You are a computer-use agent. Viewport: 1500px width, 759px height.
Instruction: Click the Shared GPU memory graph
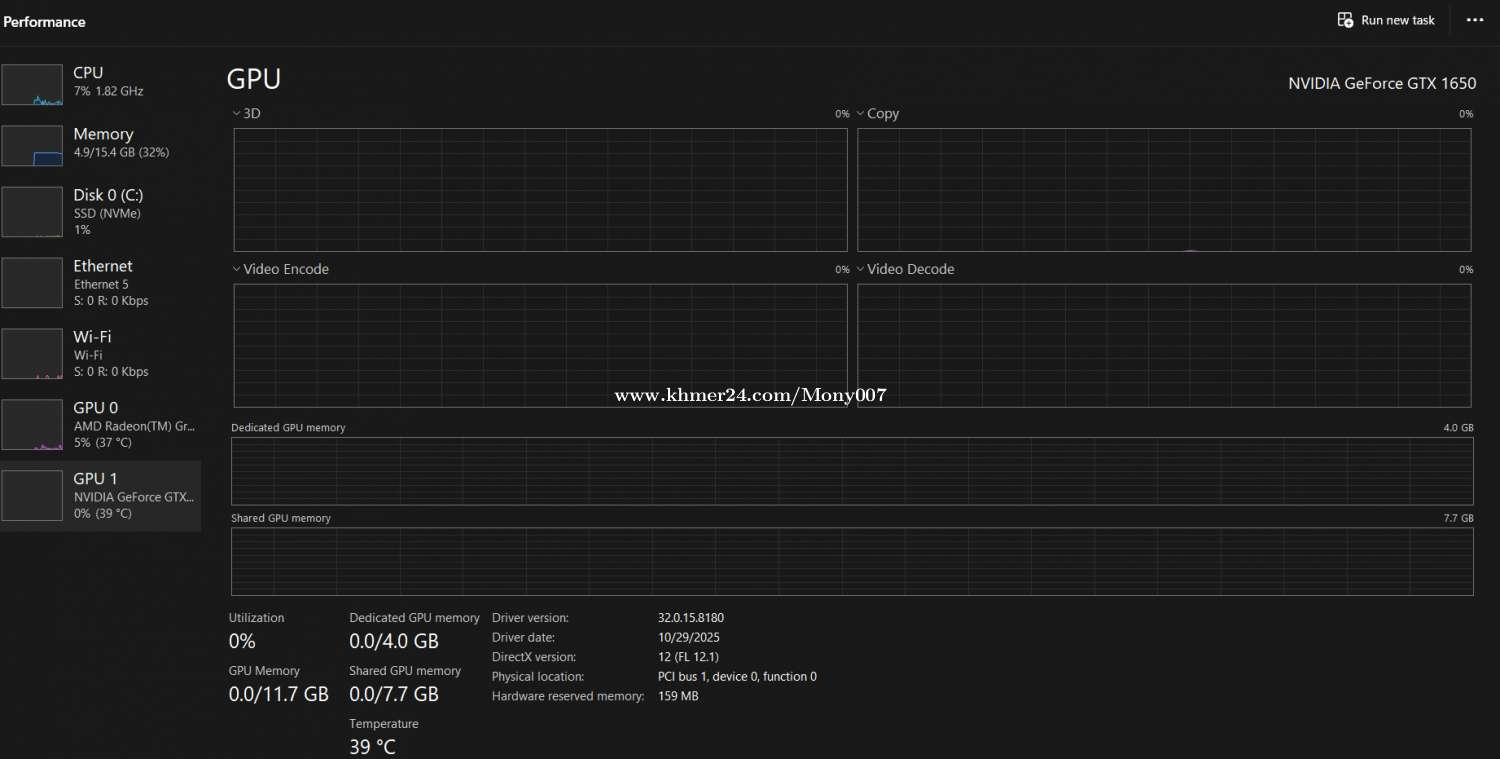click(x=852, y=561)
